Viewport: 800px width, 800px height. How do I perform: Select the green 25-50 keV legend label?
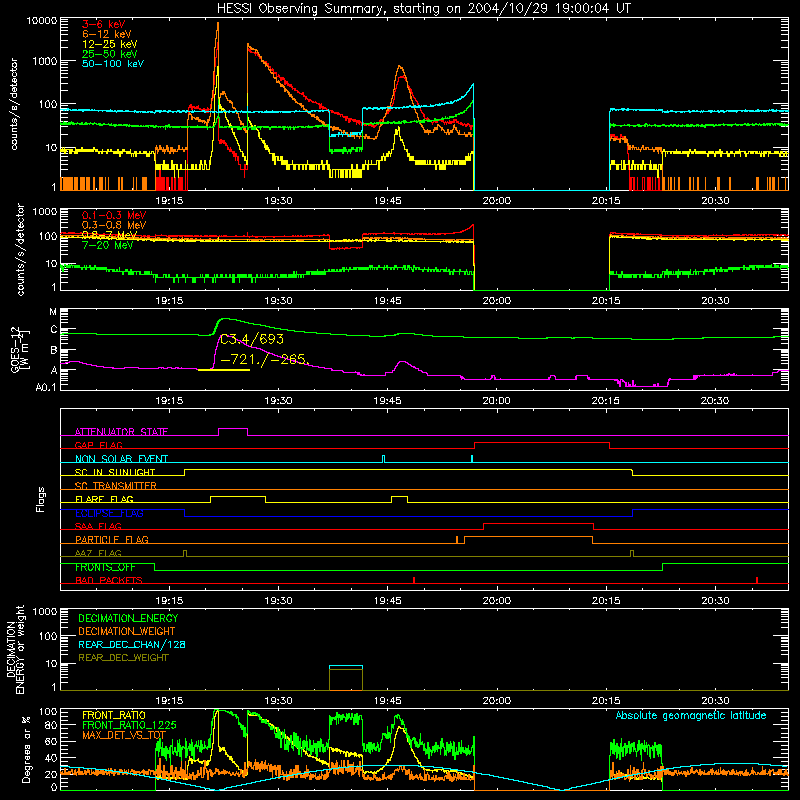tap(110, 54)
